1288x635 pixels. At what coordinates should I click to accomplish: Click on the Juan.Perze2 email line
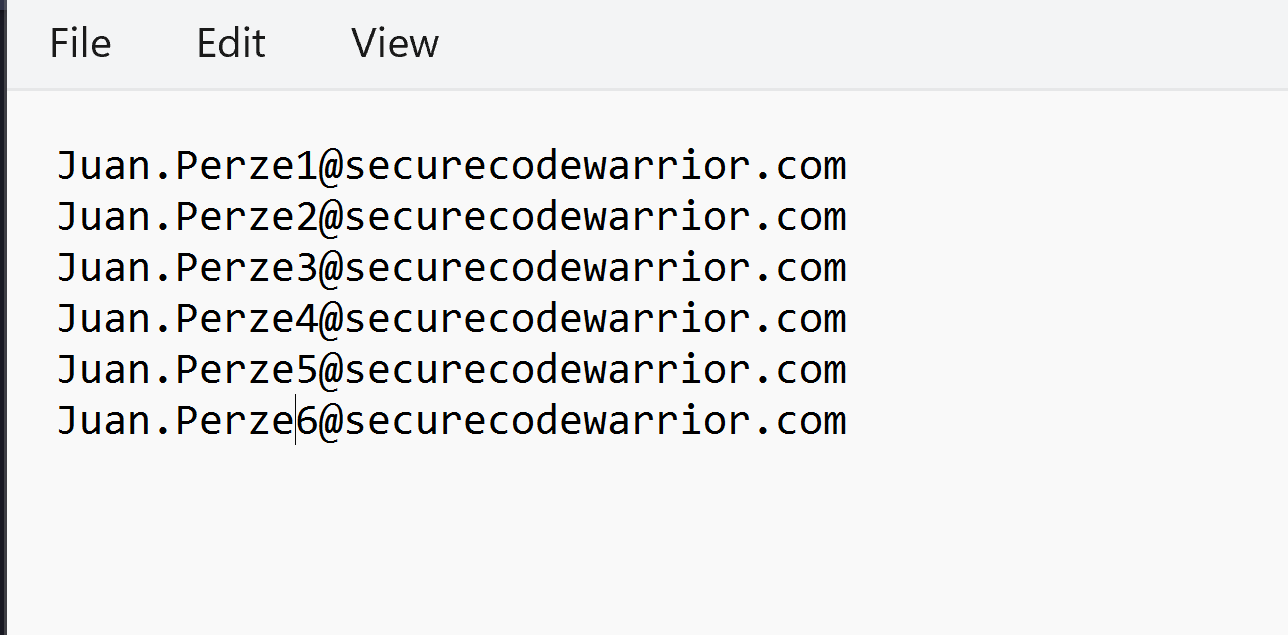451,217
